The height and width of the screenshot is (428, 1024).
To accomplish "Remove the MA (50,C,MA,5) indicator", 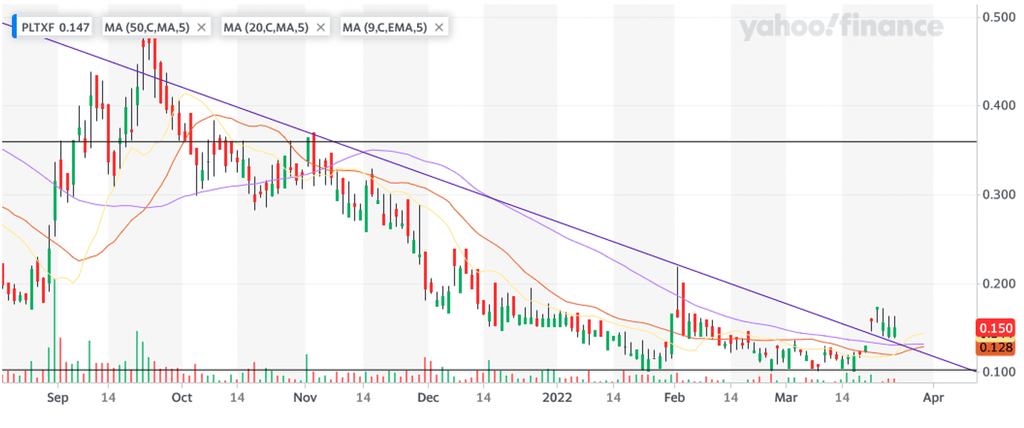I will point(201,28).
